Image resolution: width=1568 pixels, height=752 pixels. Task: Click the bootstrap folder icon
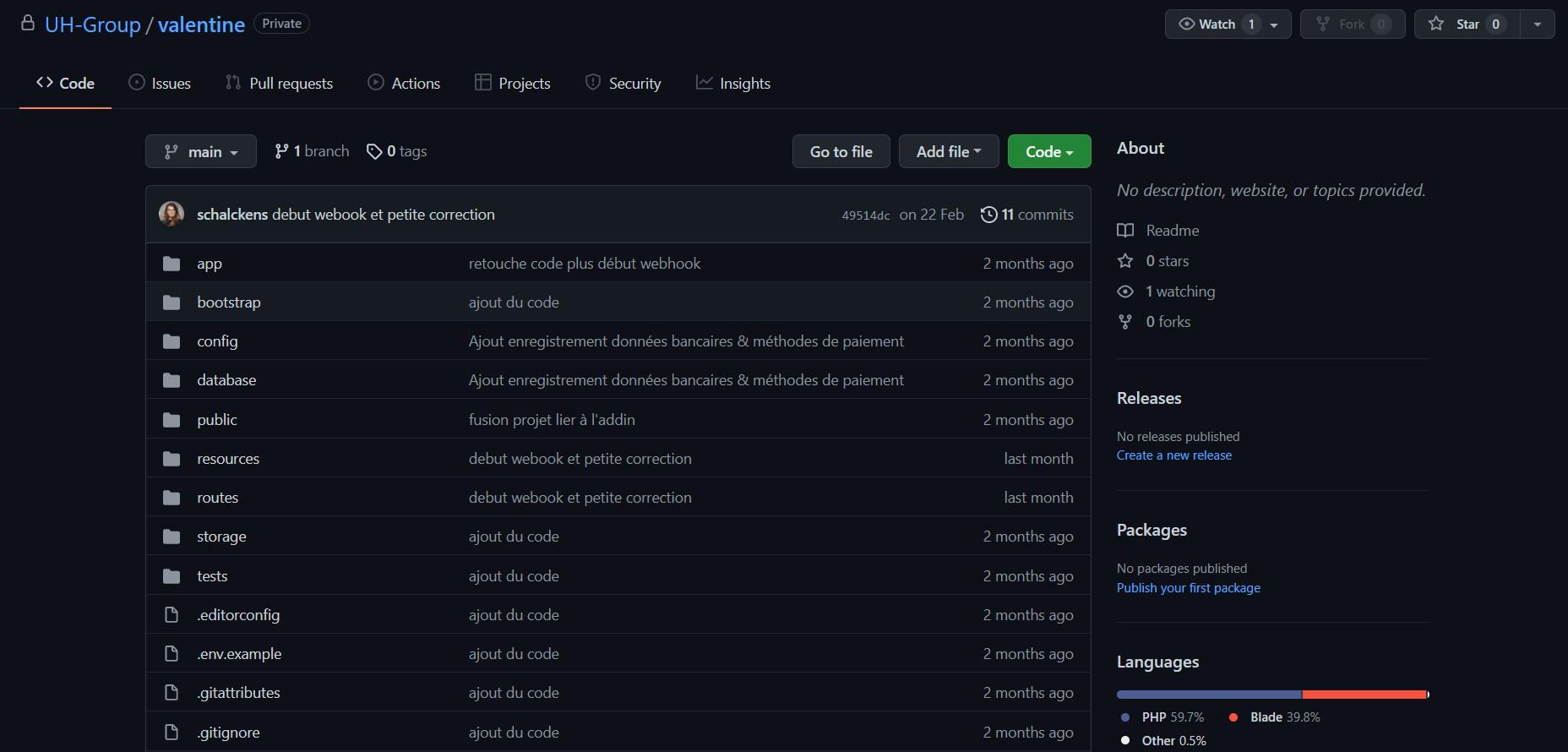[x=171, y=302]
